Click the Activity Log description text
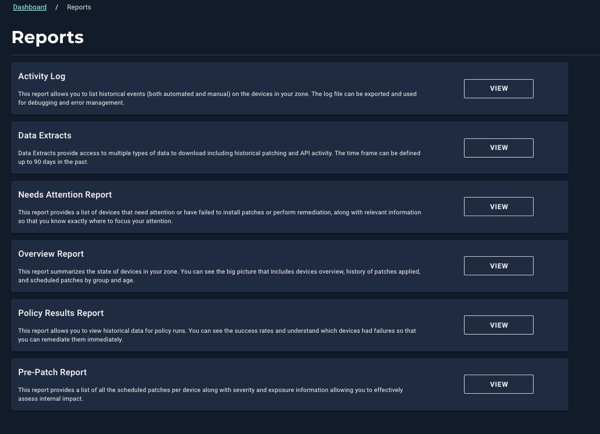 pyautogui.click(x=217, y=98)
